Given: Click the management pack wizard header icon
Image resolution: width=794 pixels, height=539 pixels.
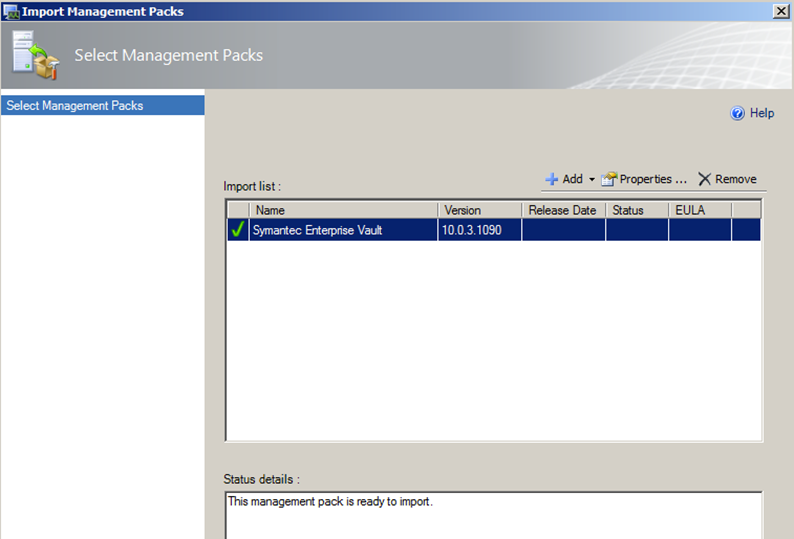Looking at the screenshot, I should click(x=35, y=55).
